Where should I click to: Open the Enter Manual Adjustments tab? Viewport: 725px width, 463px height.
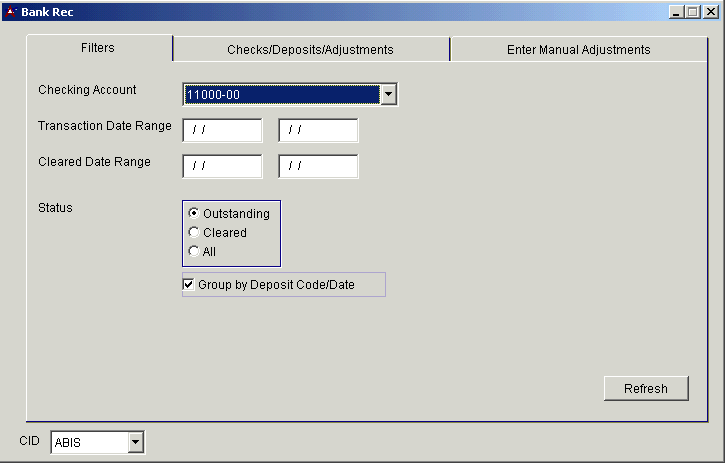(578, 49)
